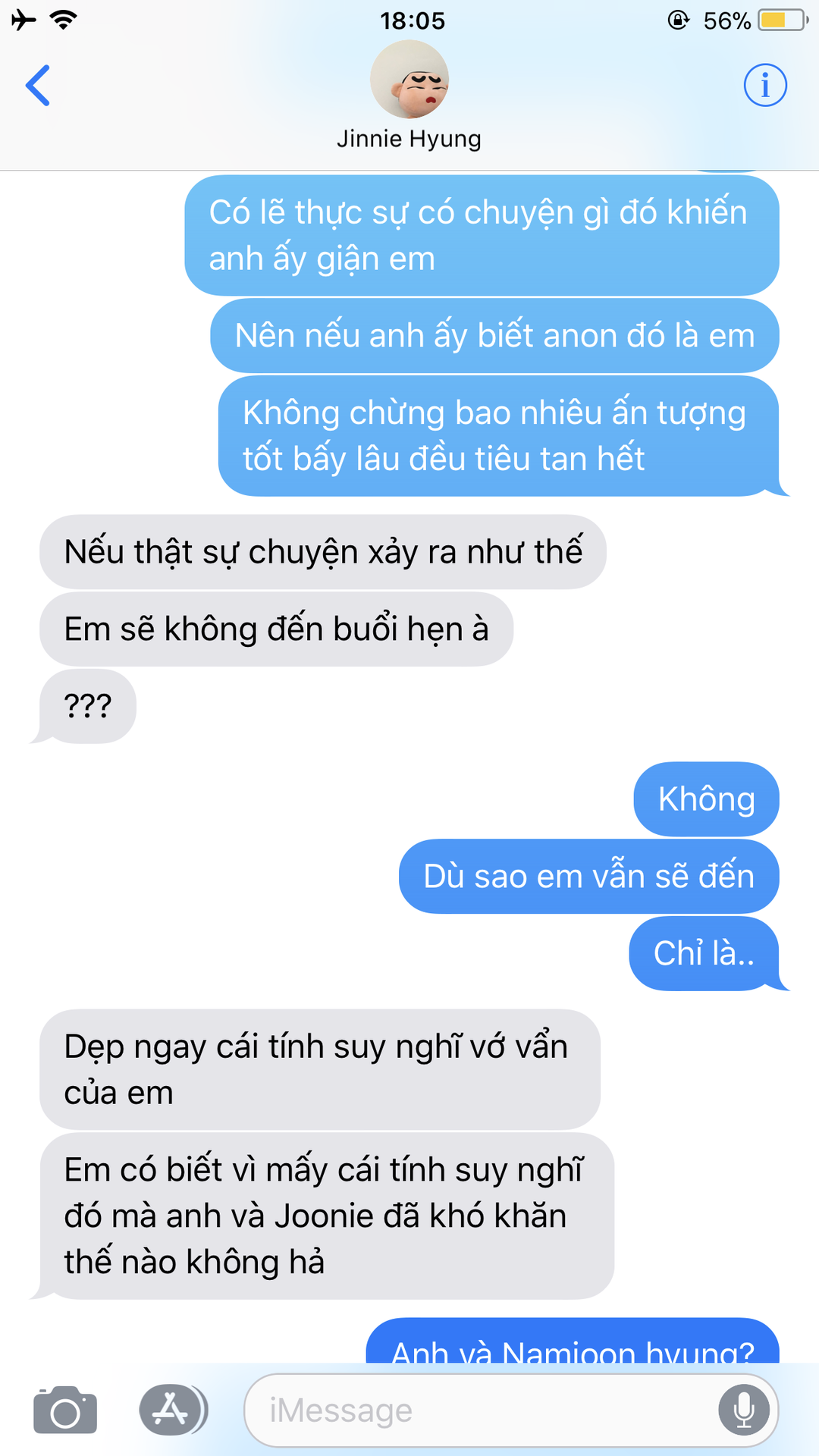Open the conversation info icon
The height and width of the screenshot is (1456, 819).
coord(764,85)
